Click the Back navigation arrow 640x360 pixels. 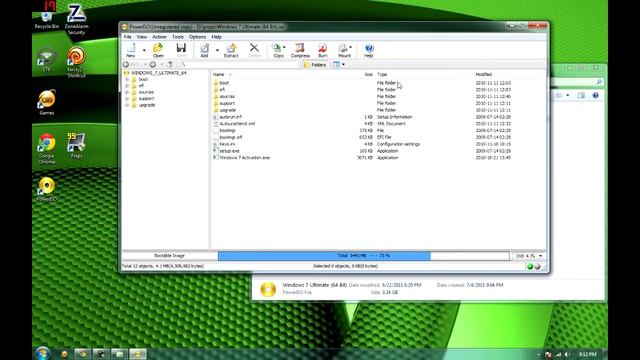click(x=126, y=64)
